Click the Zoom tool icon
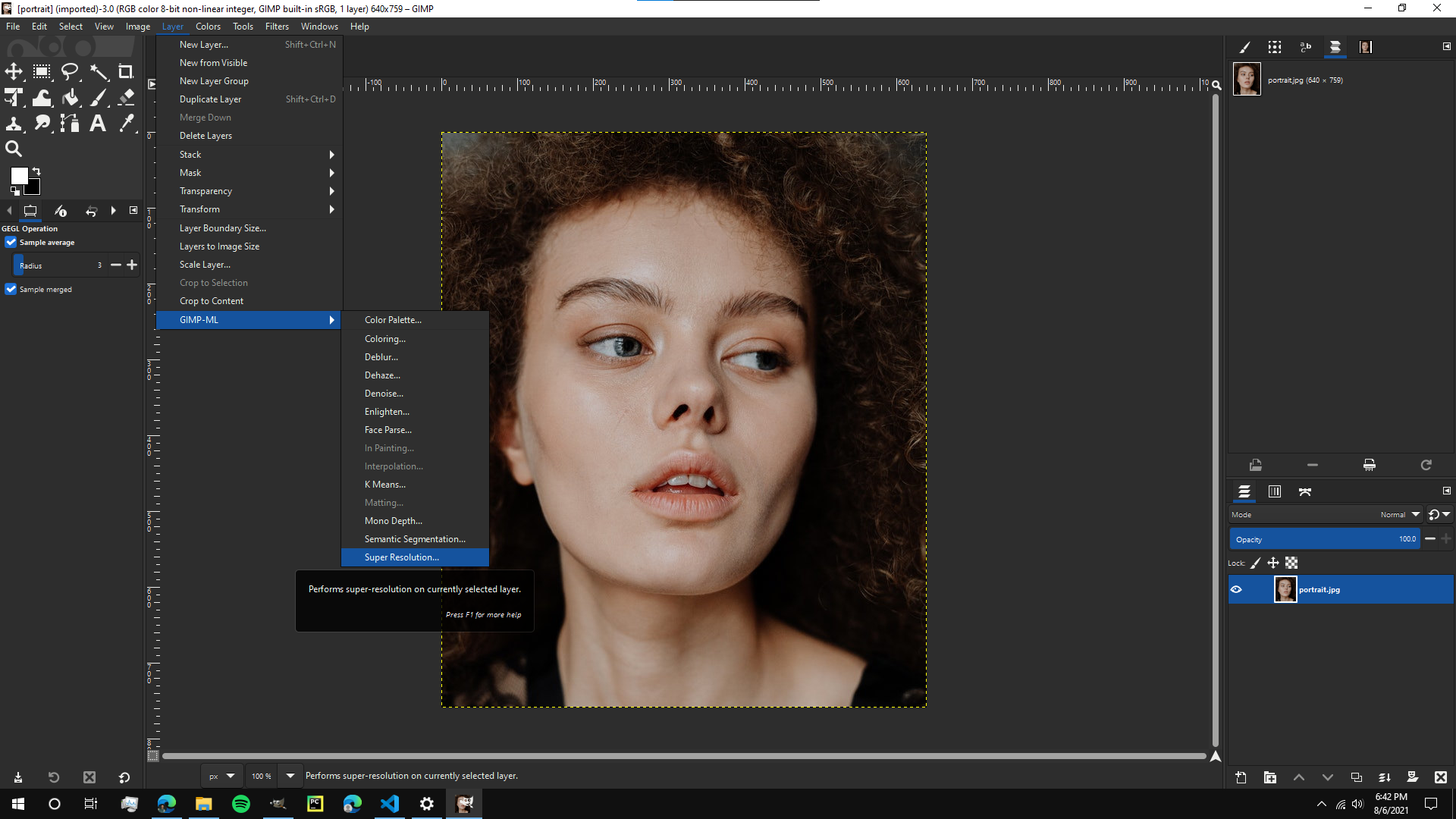The height and width of the screenshot is (819, 1456). tap(14, 148)
